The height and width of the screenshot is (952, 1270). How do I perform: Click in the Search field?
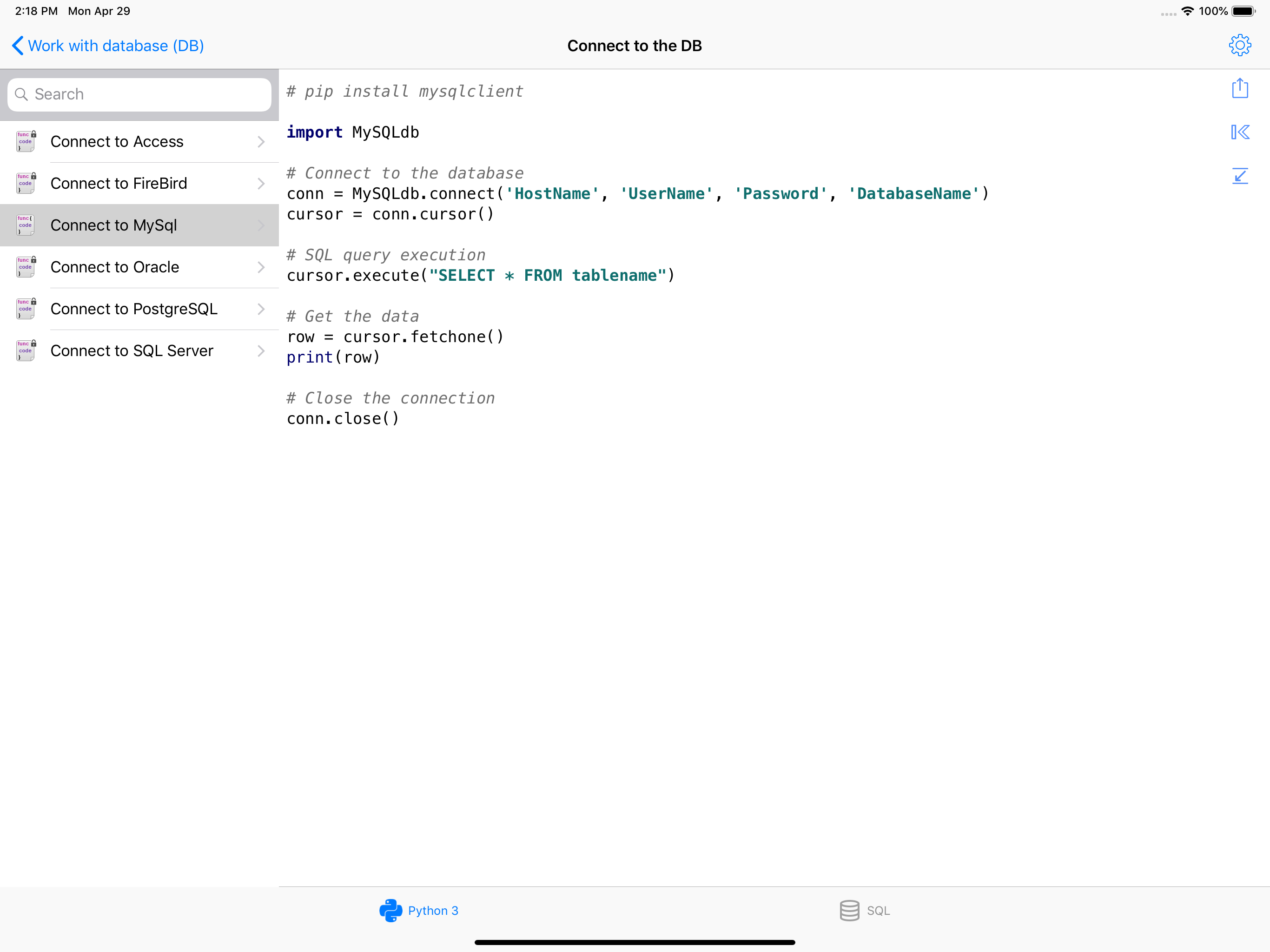point(139,94)
